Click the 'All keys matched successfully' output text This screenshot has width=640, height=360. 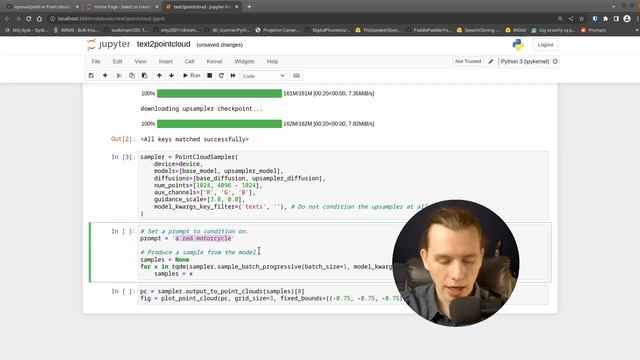(x=194, y=139)
